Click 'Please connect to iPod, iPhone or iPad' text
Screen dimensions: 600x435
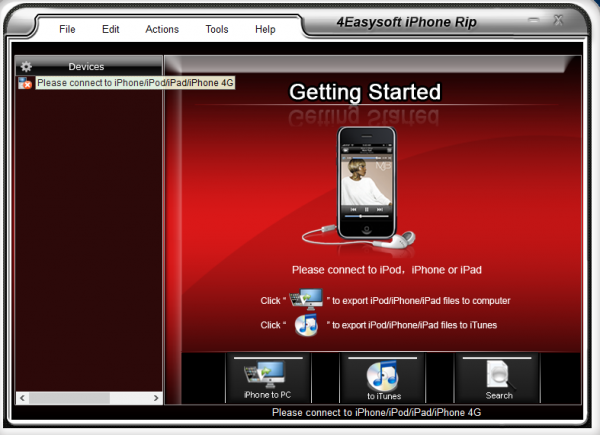[x=386, y=270]
